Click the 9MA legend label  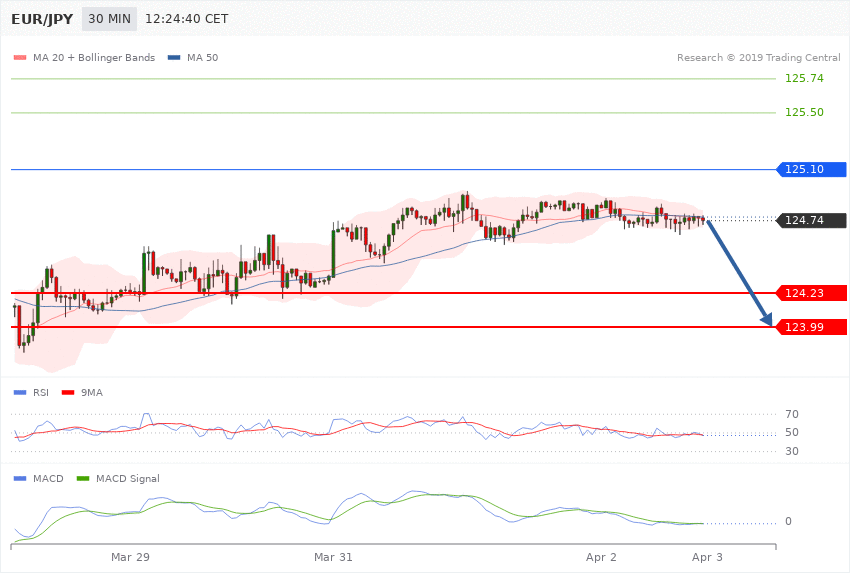coord(92,392)
